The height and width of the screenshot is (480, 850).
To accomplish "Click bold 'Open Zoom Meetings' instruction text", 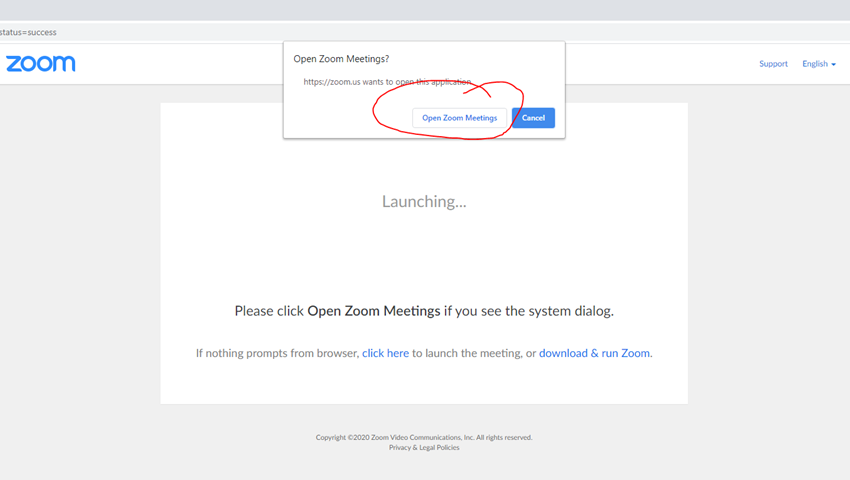I will [373, 311].
